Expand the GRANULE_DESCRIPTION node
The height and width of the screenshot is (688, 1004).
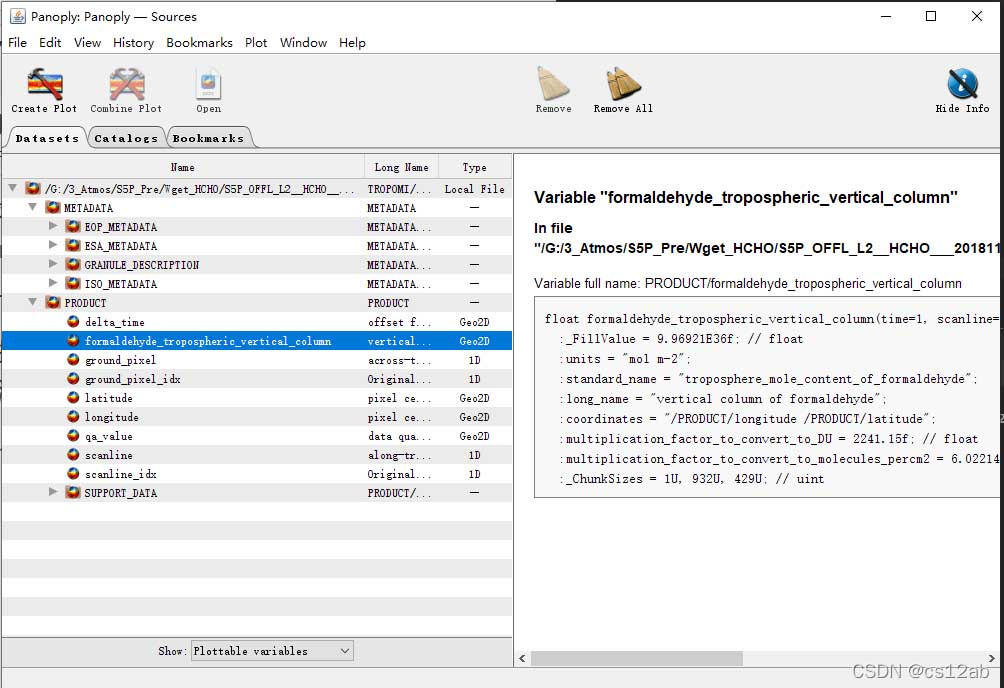pyautogui.click(x=53, y=264)
